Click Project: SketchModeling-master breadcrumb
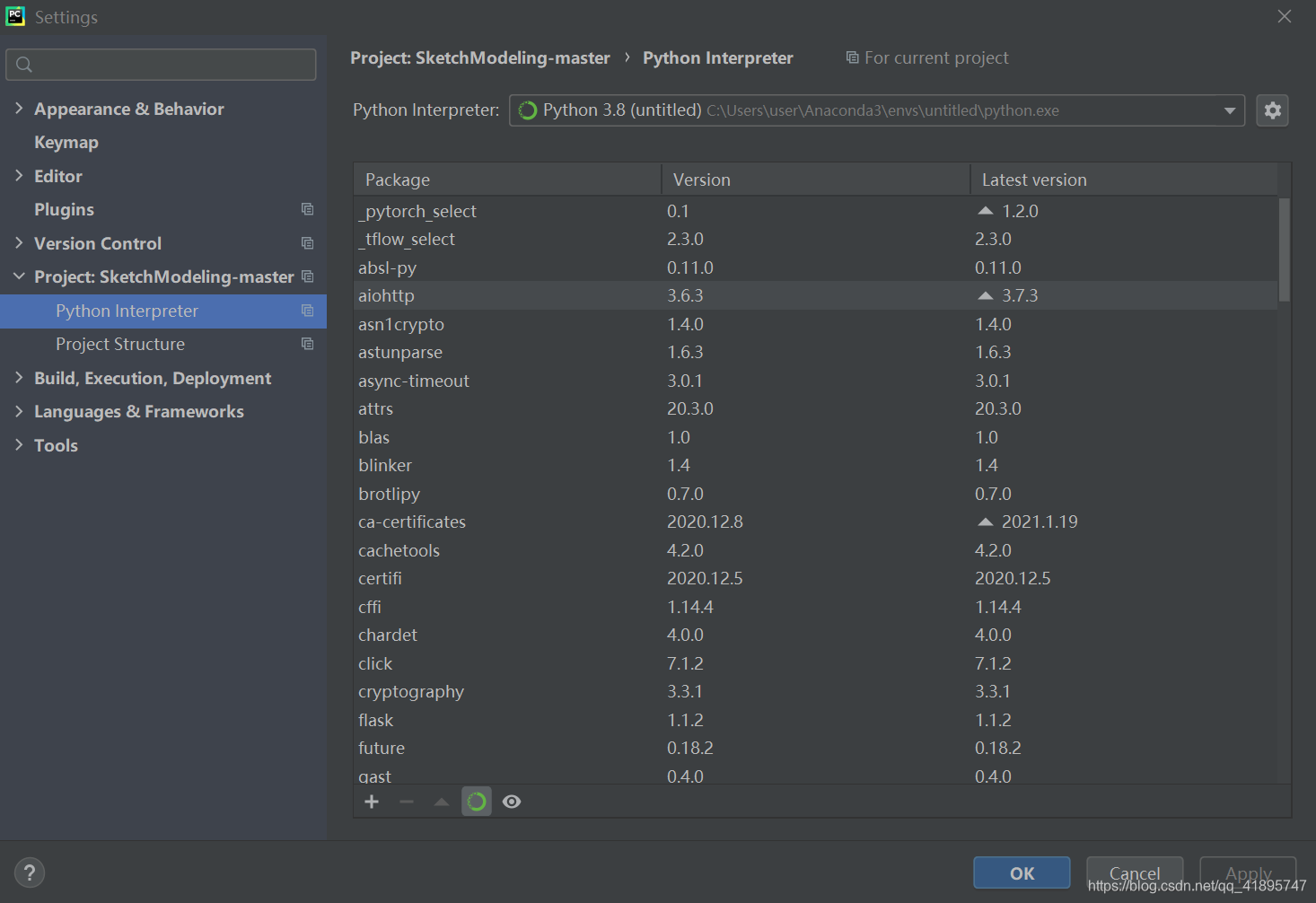 point(480,57)
